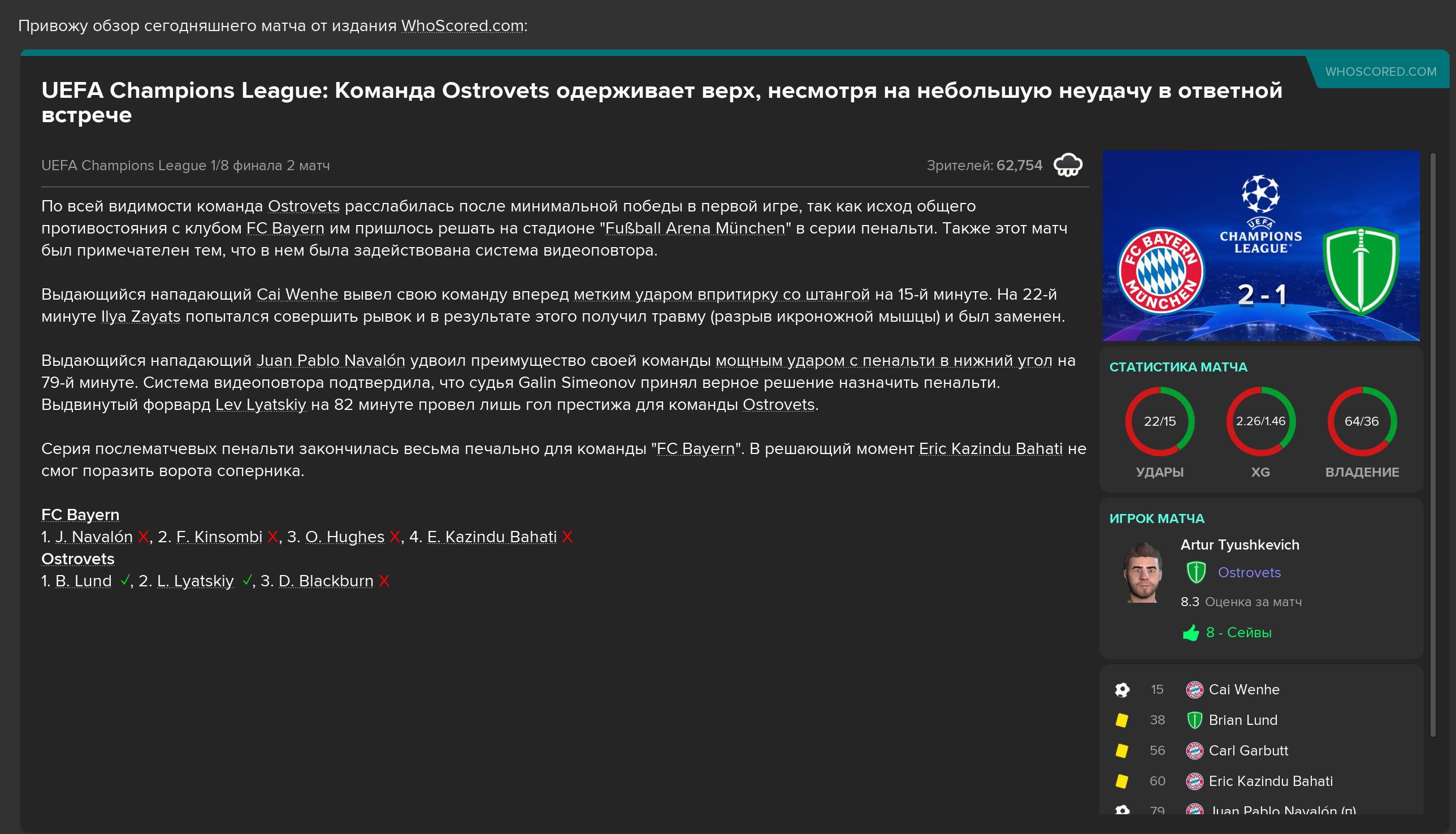Image resolution: width=1456 pixels, height=834 pixels.
Task: Click the '8 - Сейвы' saves label
Action: (1238, 632)
